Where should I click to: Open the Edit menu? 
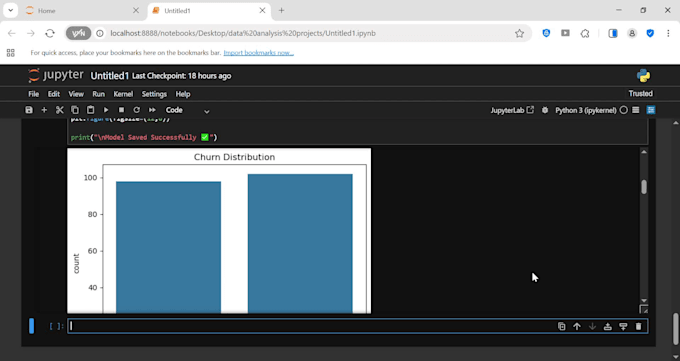point(54,94)
